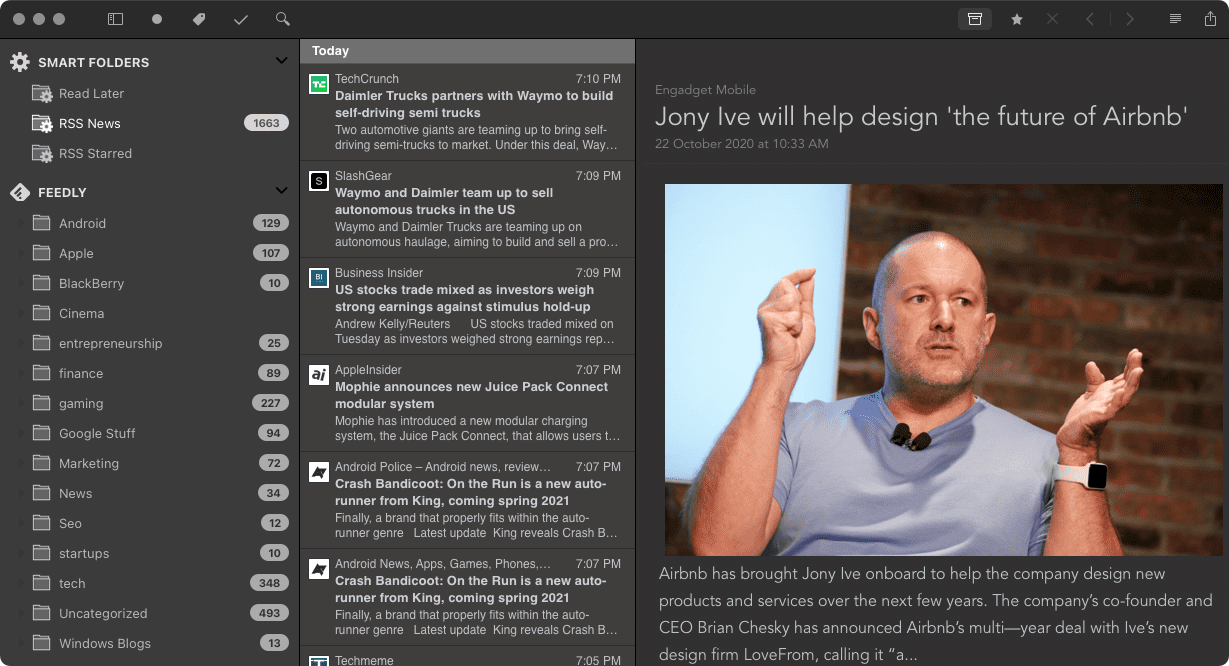Expand the tech folder triangle
1229x666 pixels.
coord(20,584)
